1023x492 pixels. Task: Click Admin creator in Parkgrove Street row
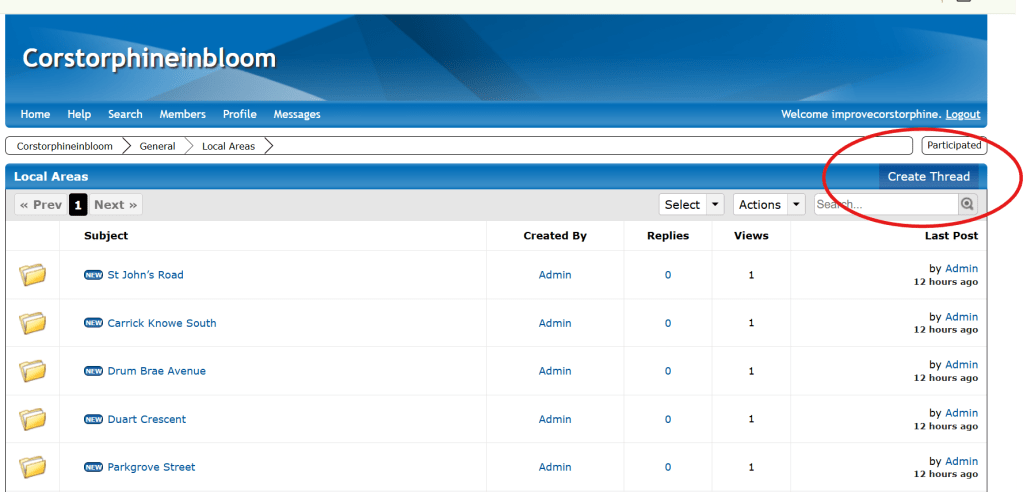tap(555, 467)
